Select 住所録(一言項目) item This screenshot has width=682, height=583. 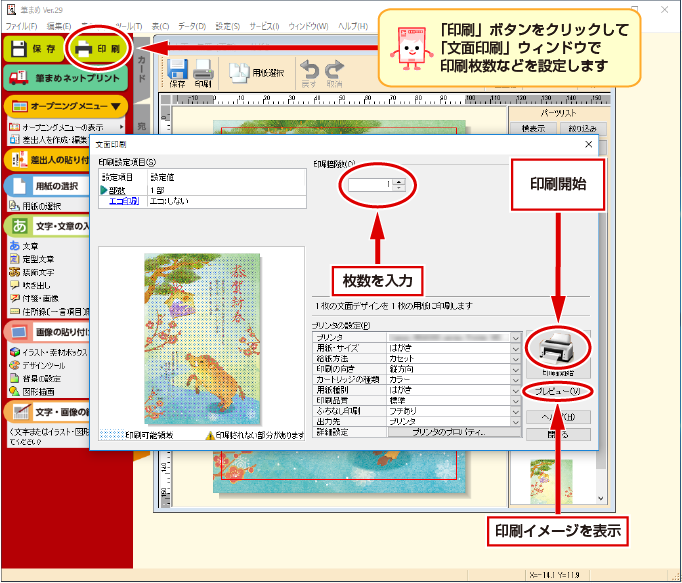click(x=49, y=312)
